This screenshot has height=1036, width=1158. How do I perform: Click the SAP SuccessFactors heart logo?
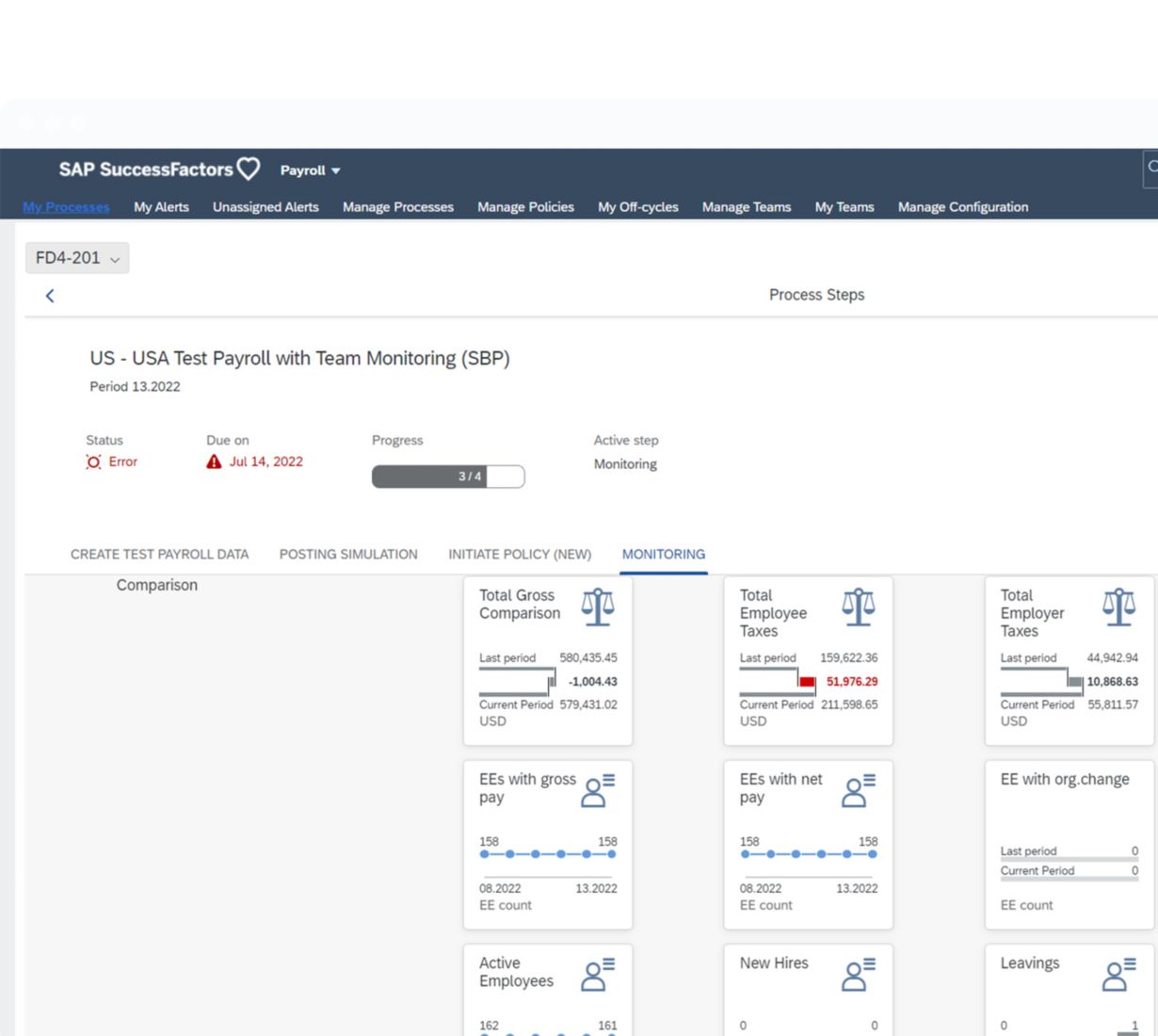tap(249, 169)
